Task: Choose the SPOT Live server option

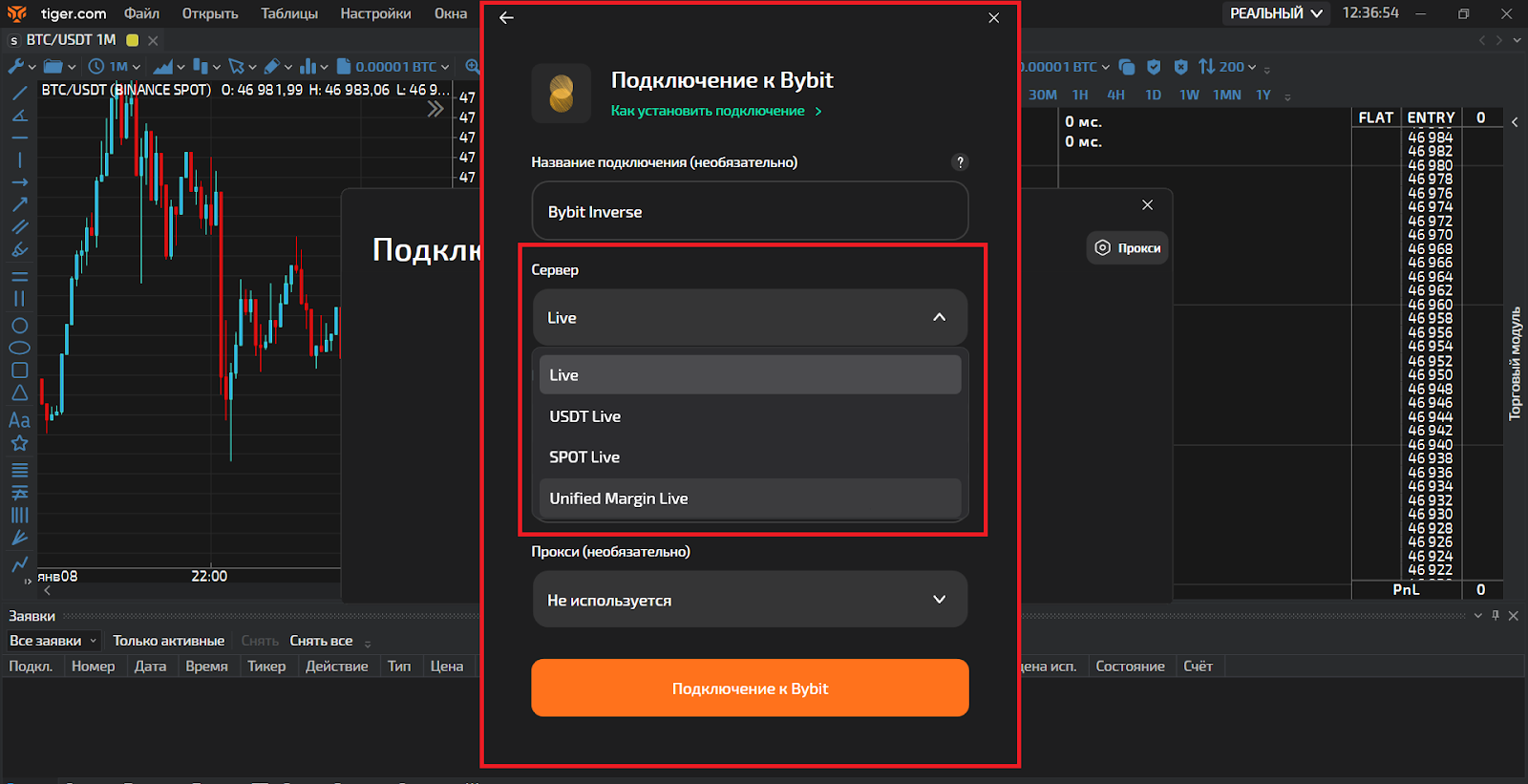Action: click(x=750, y=457)
